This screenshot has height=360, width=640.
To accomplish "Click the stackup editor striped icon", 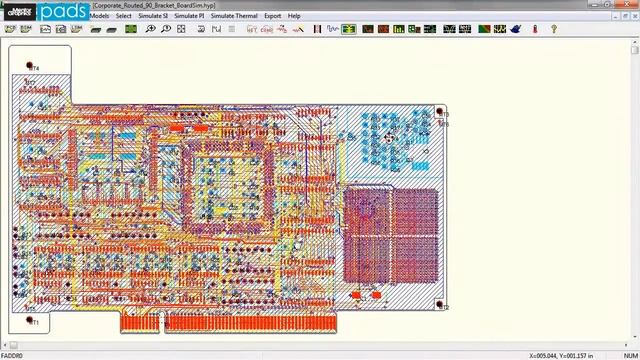I will click(x=317, y=29).
